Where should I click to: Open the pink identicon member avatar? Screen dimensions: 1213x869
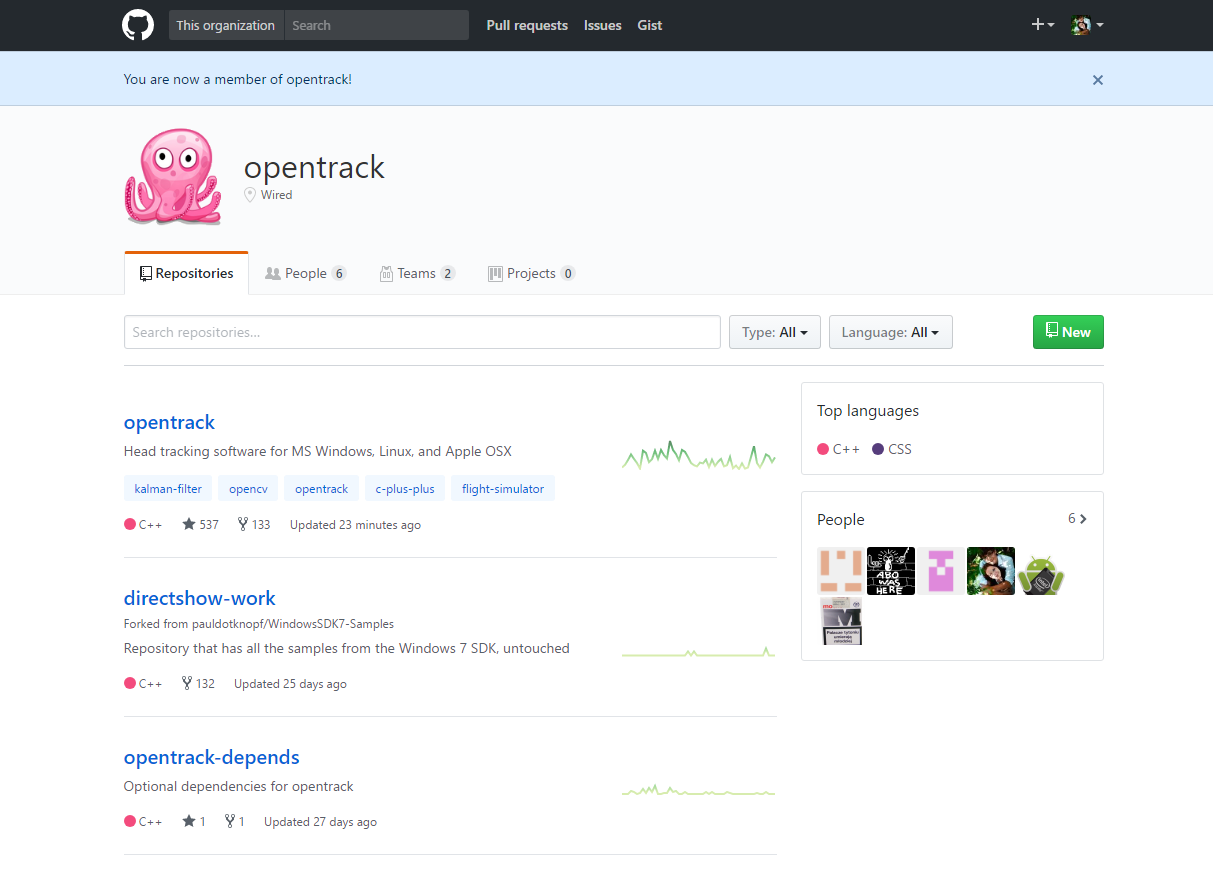click(x=941, y=571)
